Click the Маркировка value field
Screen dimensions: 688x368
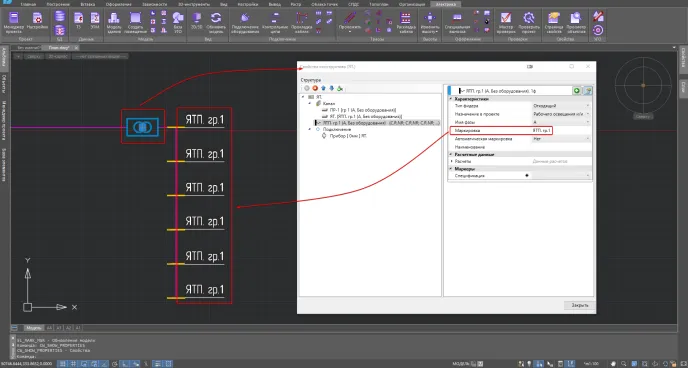(x=541, y=130)
